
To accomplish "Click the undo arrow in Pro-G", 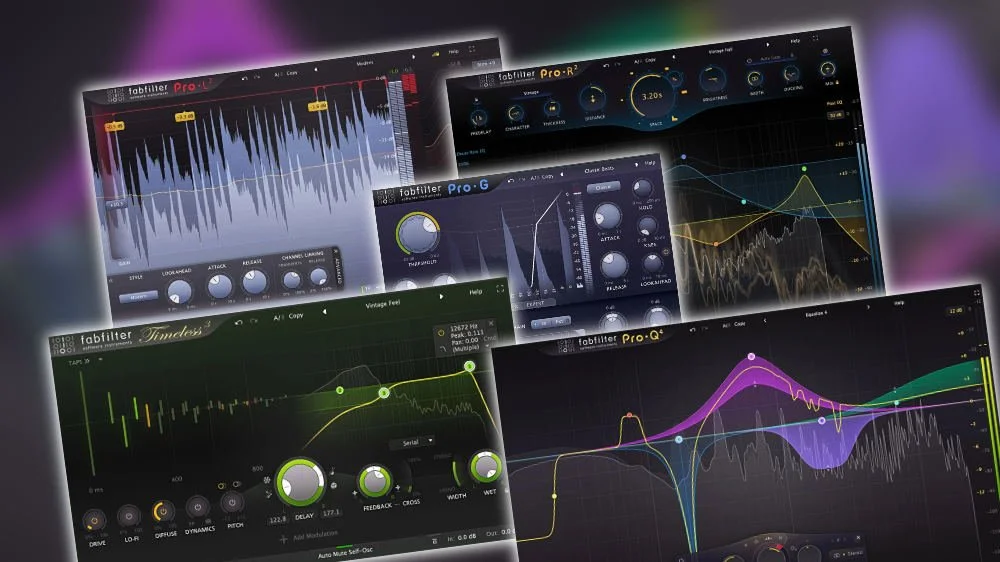I will tap(510, 181).
